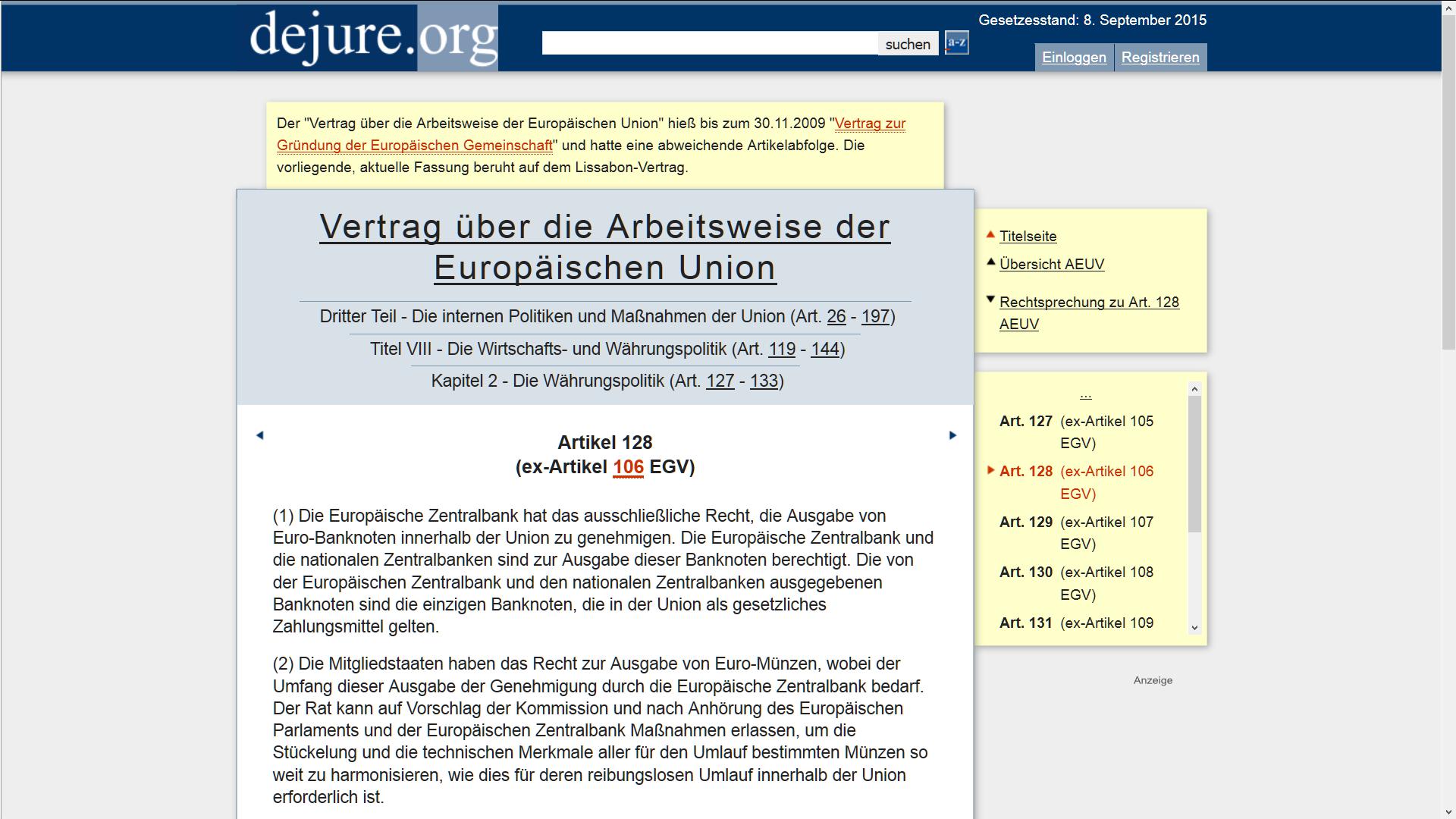Click the a-z index icon
1456x819 pixels.
[x=956, y=43]
